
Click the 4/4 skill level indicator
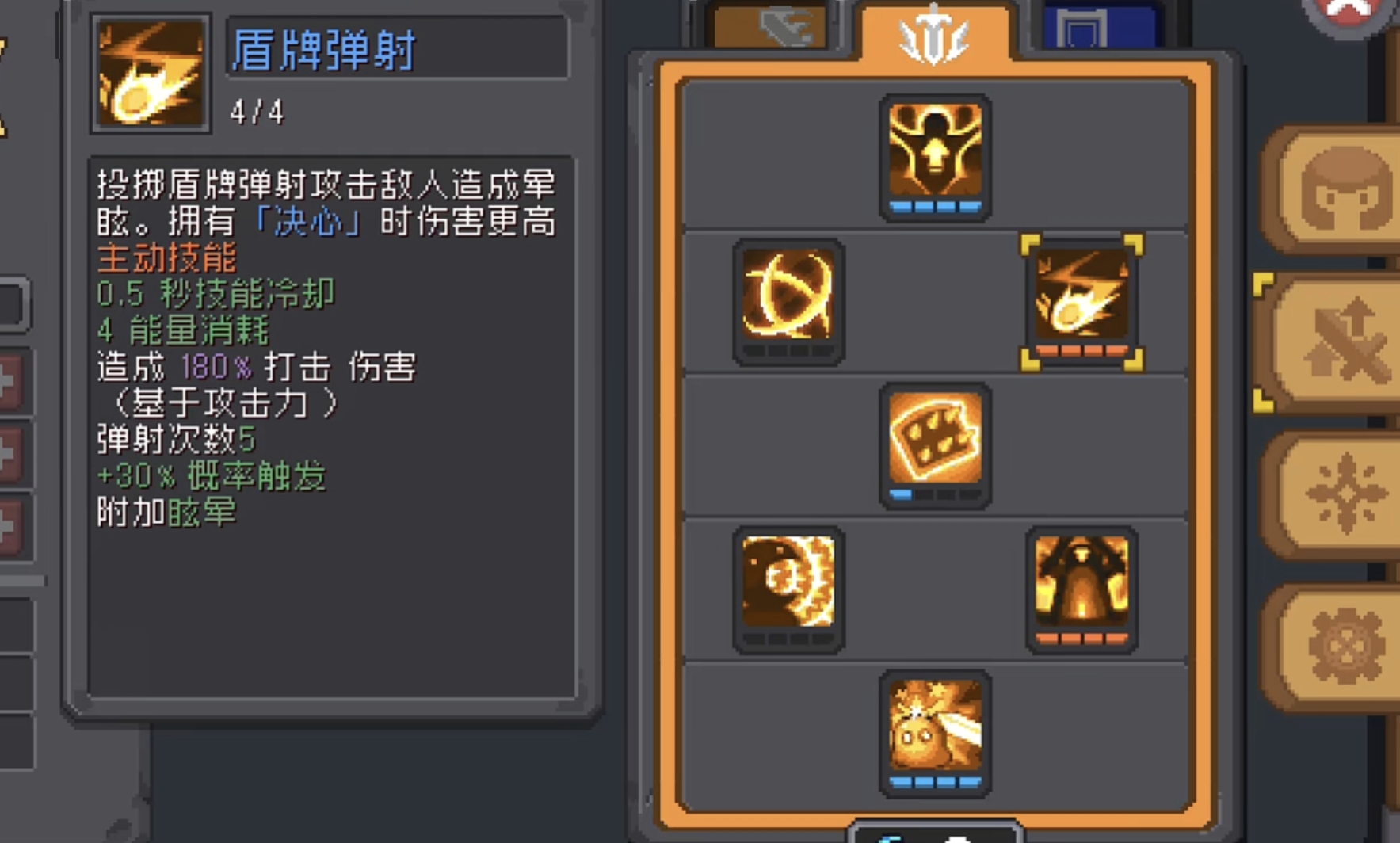(257, 112)
